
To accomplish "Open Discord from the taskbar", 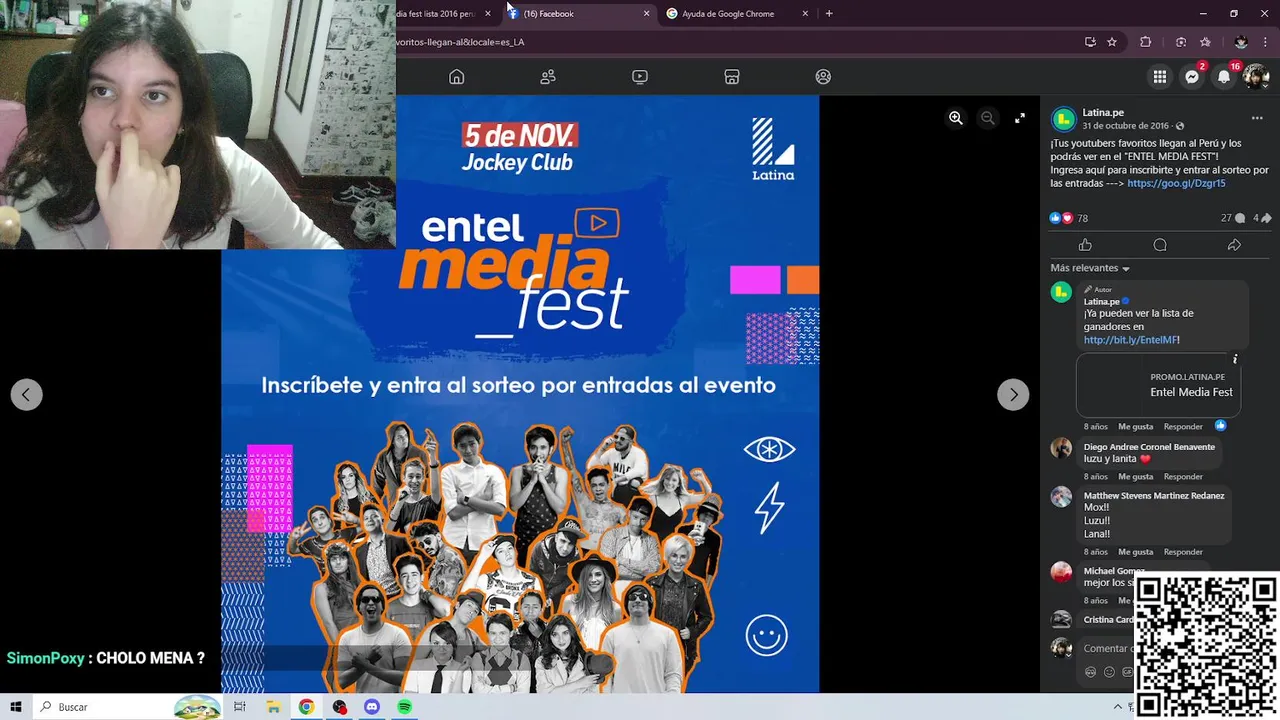I will click(x=372, y=707).
